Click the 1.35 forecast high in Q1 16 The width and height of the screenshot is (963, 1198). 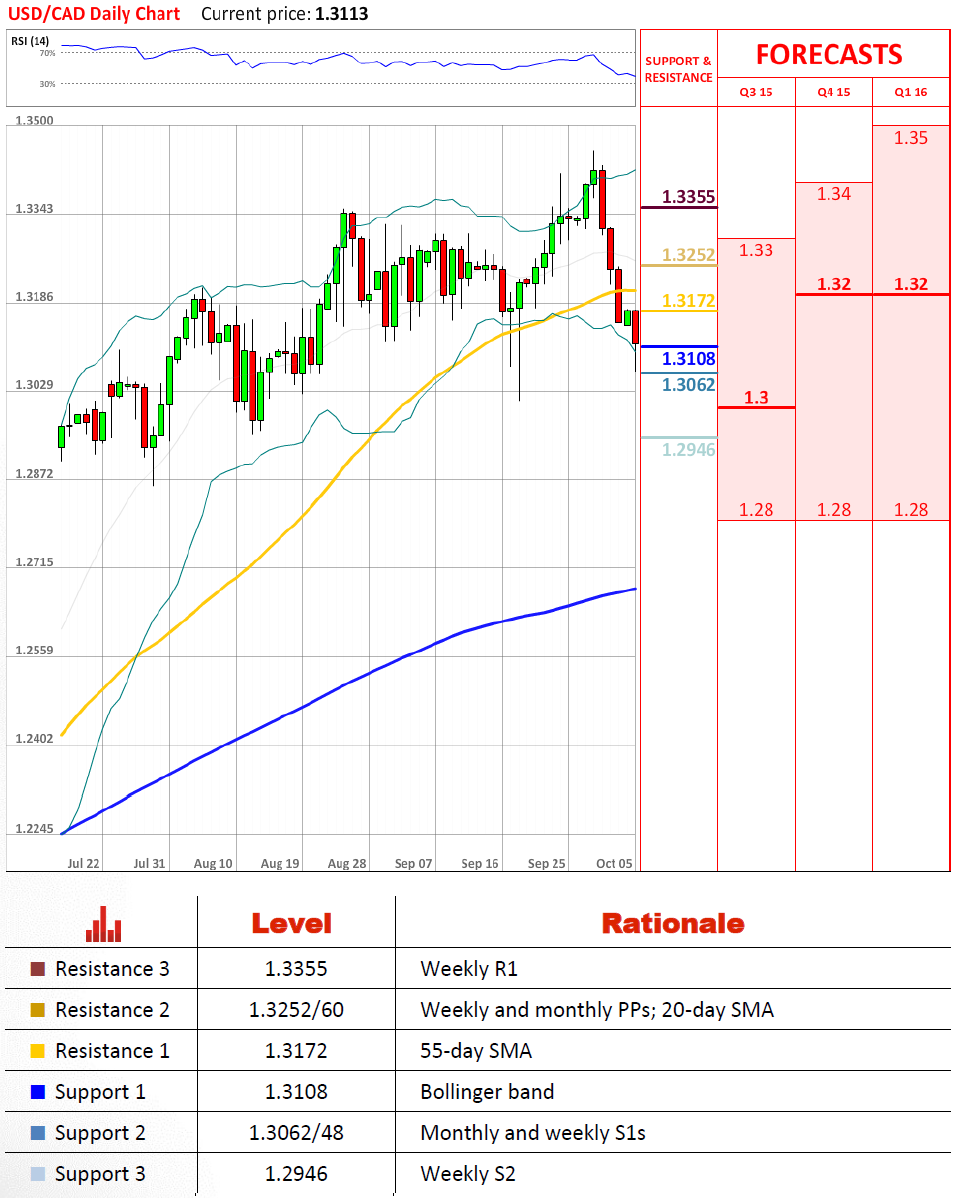(x=911, y=138)
